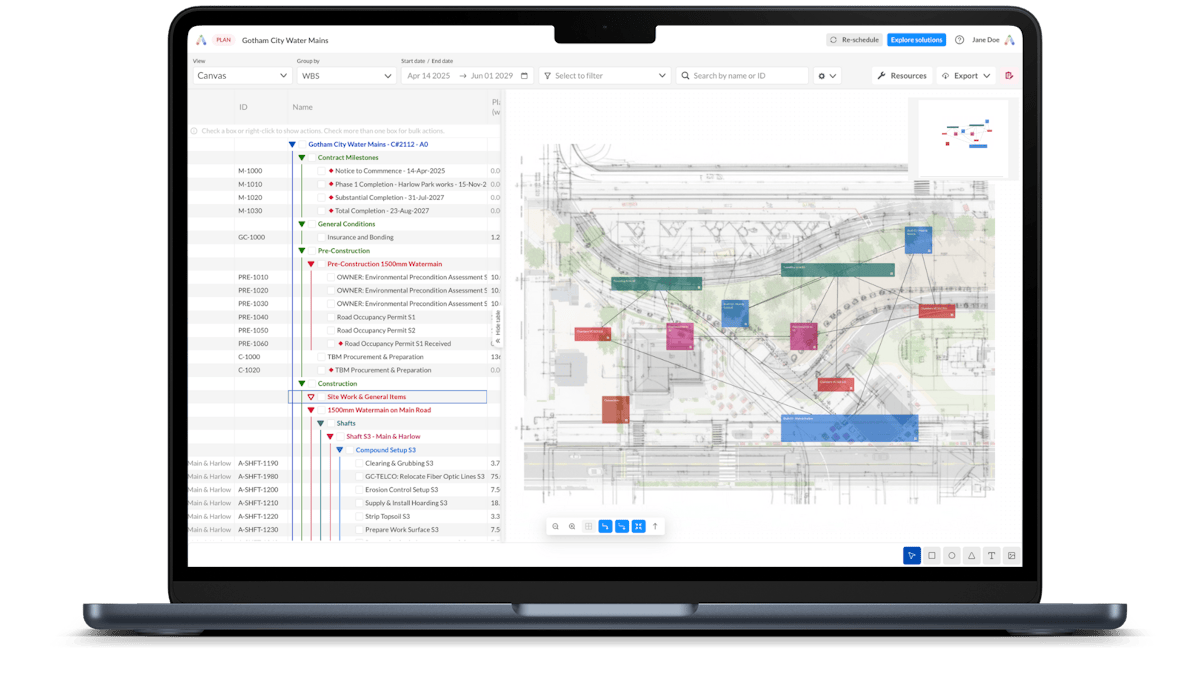Image resolution: width=1200 pixels, height=675 pixels.
Task: Select the Circle shape tool
Action: click(951, 555)
